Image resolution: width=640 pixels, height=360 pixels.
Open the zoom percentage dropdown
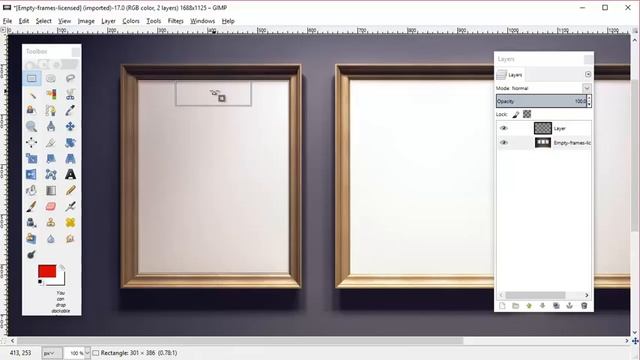tap(87, 353)
